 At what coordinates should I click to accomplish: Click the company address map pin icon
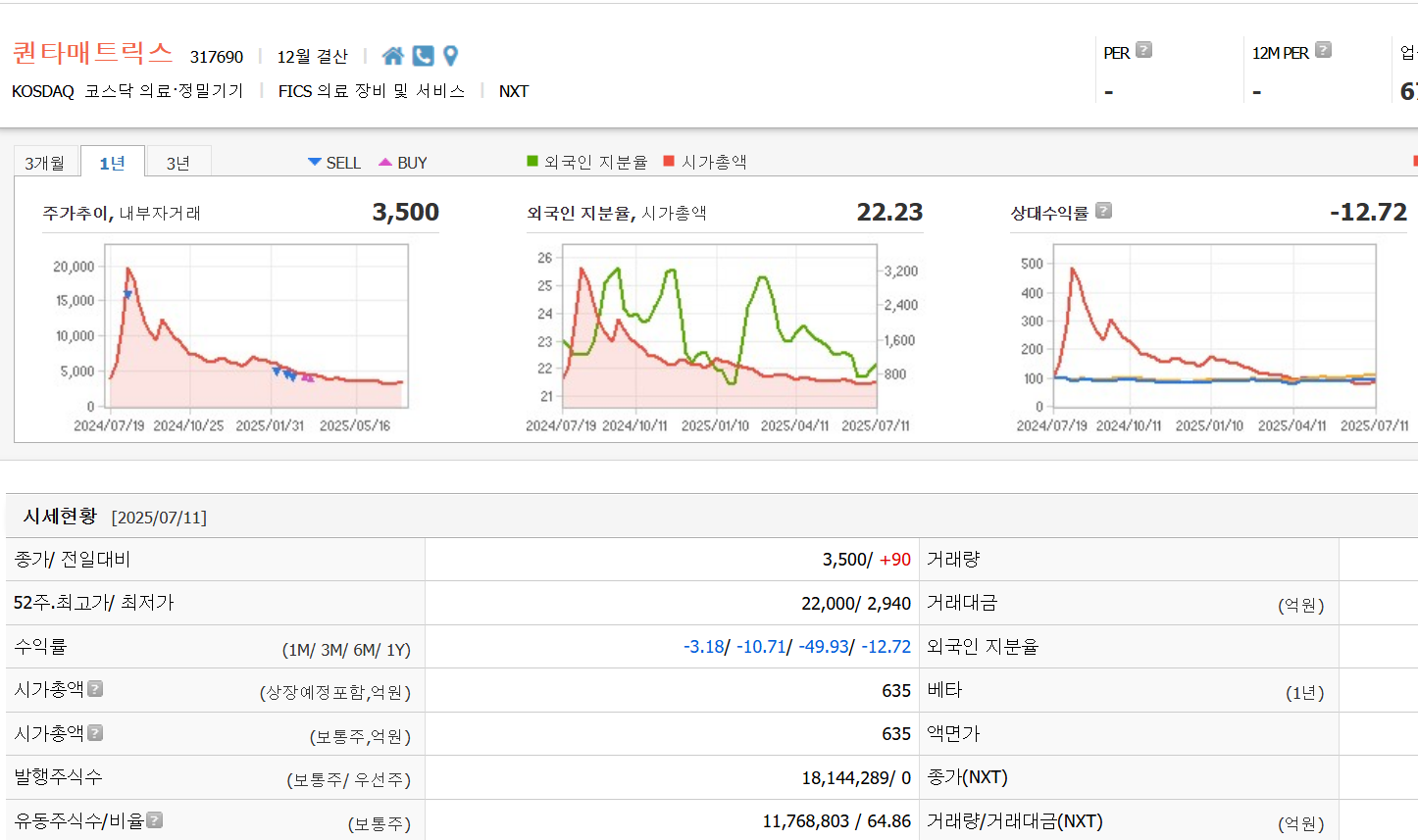450,56
